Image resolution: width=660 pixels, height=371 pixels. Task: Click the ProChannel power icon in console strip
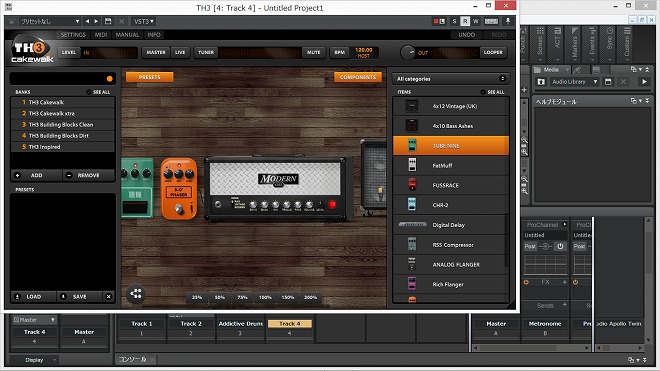point(560,246)
